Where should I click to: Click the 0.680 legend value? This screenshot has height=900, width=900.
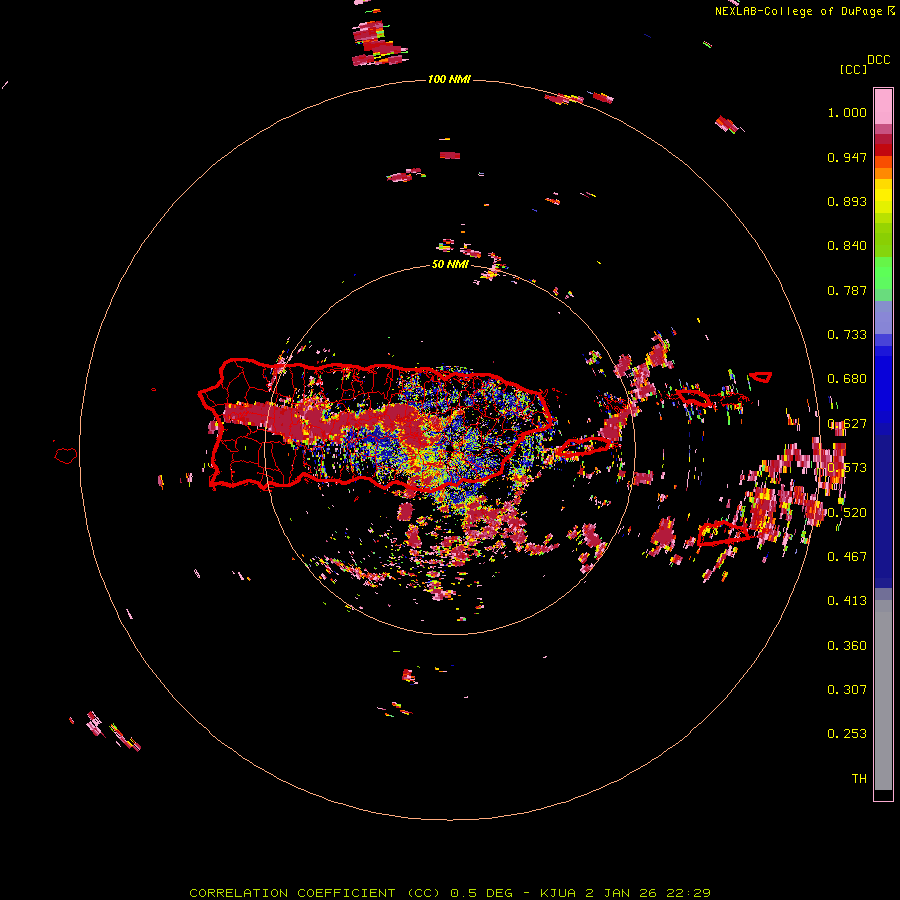(x=847, y=379)
